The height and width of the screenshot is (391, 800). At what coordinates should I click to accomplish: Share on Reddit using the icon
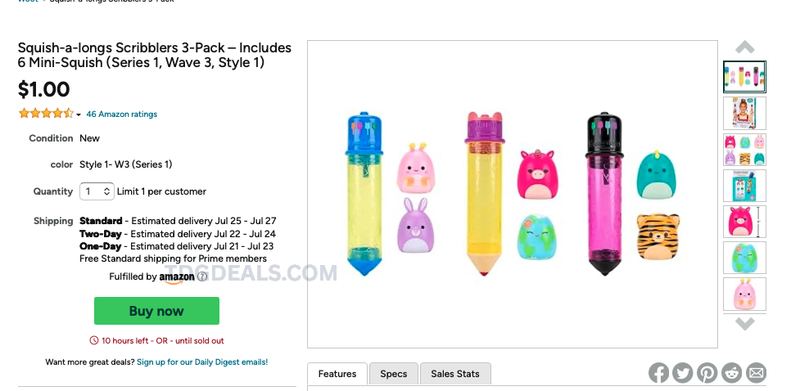(732, 373)
